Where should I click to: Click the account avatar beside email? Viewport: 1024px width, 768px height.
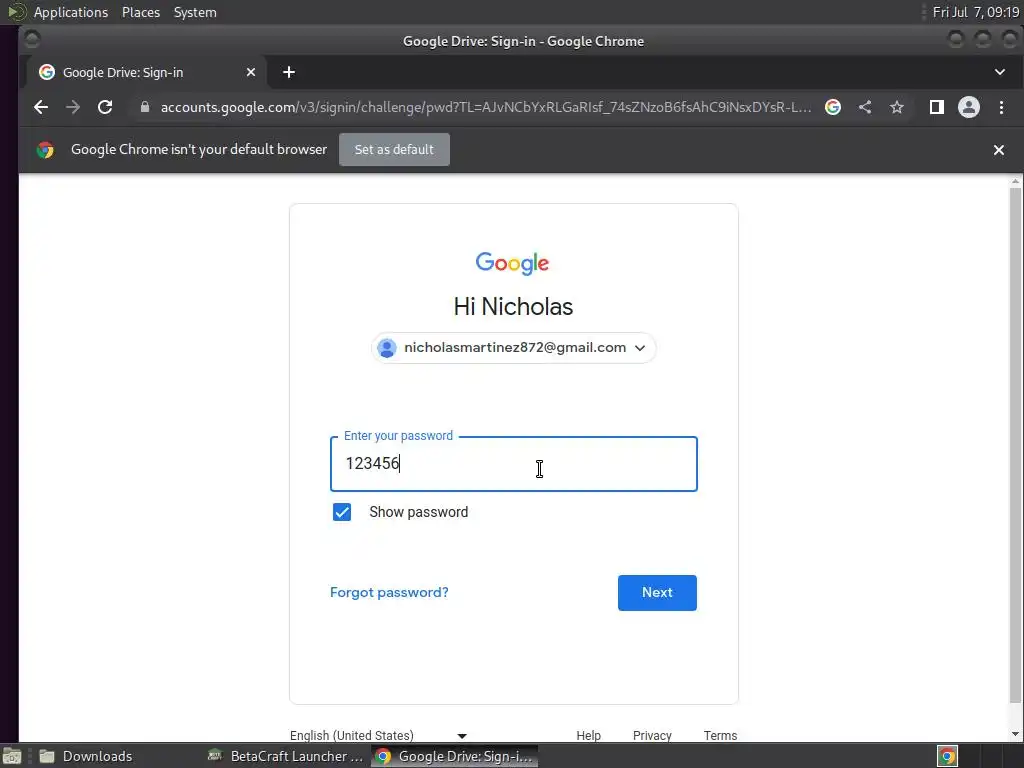[387, 348]
